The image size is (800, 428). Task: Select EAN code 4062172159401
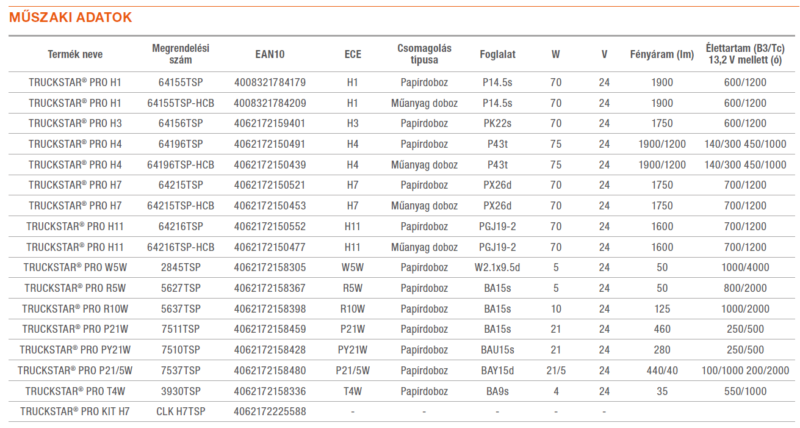(x=270, y=123)
